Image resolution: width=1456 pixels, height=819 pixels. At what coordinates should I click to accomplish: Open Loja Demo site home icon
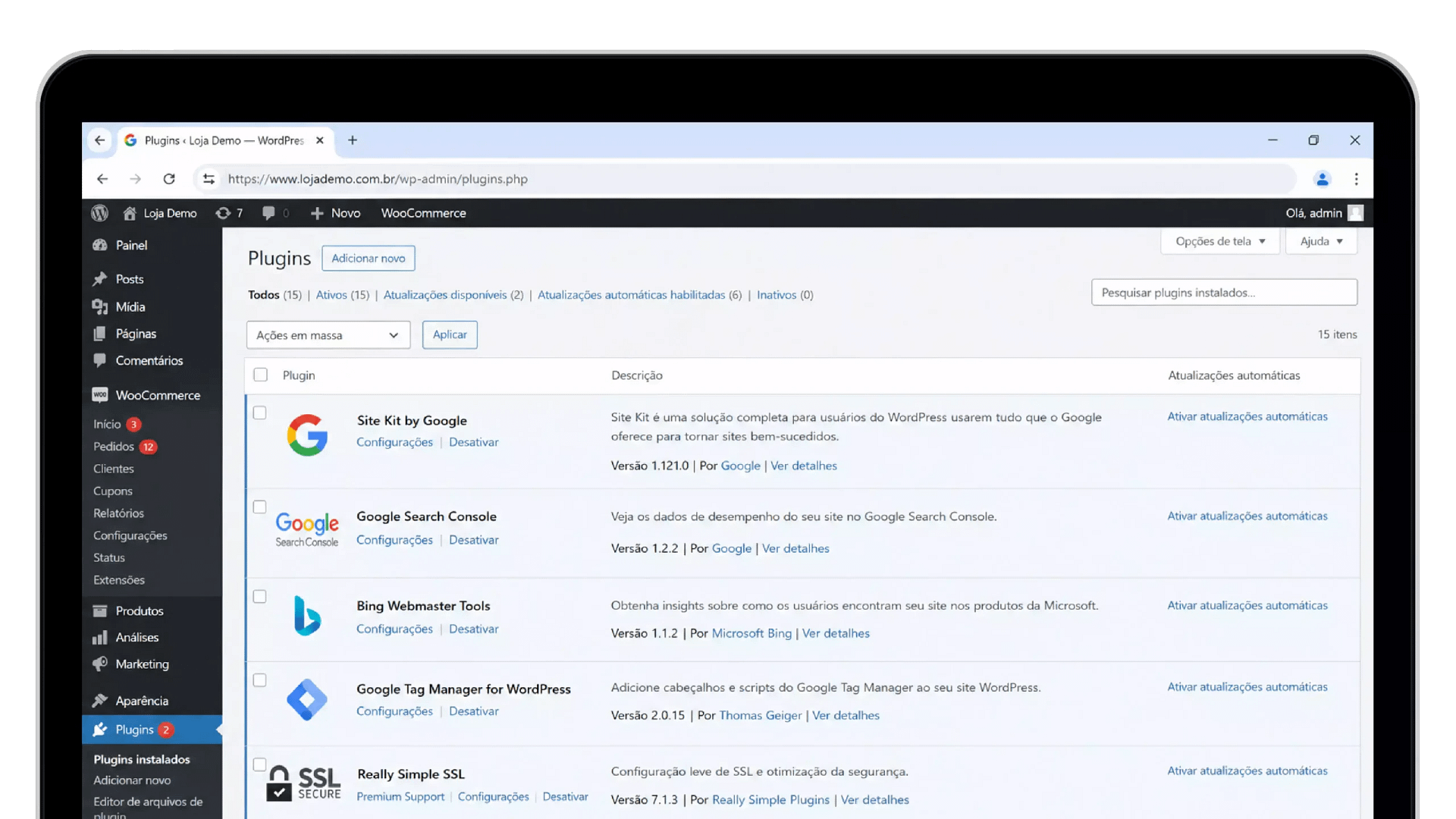coord(130,213)
